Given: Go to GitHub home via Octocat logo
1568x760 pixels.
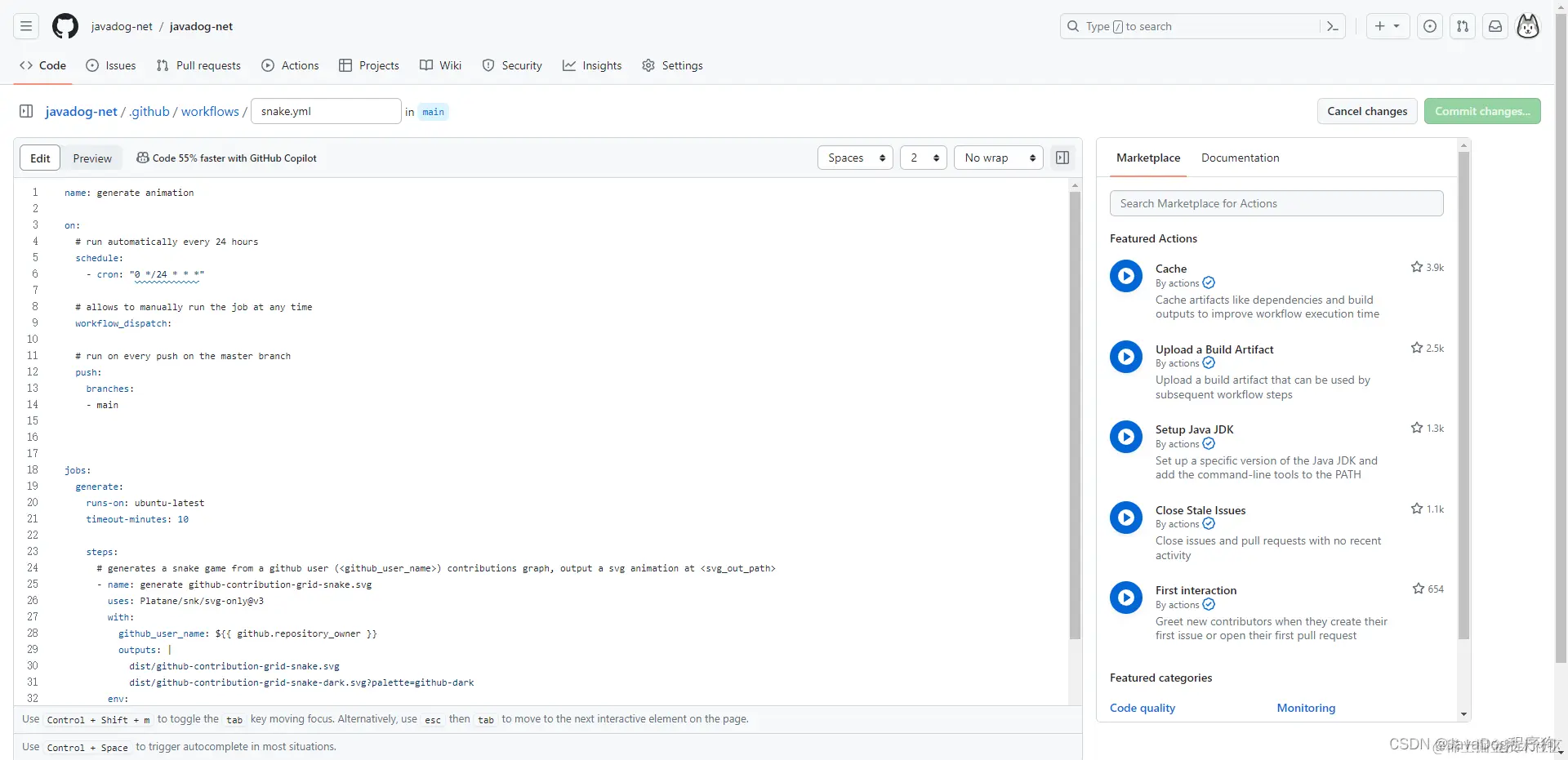Looking at the screenshot, I should [x=65, y=26].
